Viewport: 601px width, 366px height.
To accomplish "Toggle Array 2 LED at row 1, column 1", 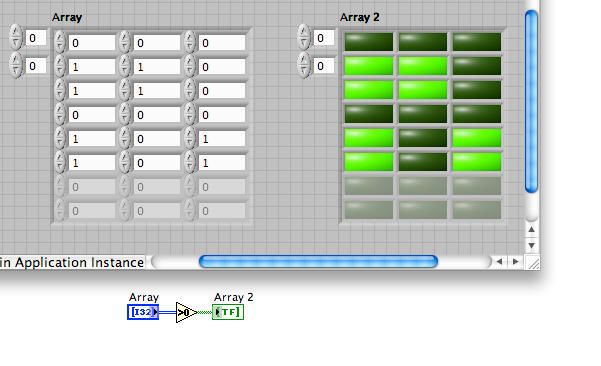I will (369, 42).
